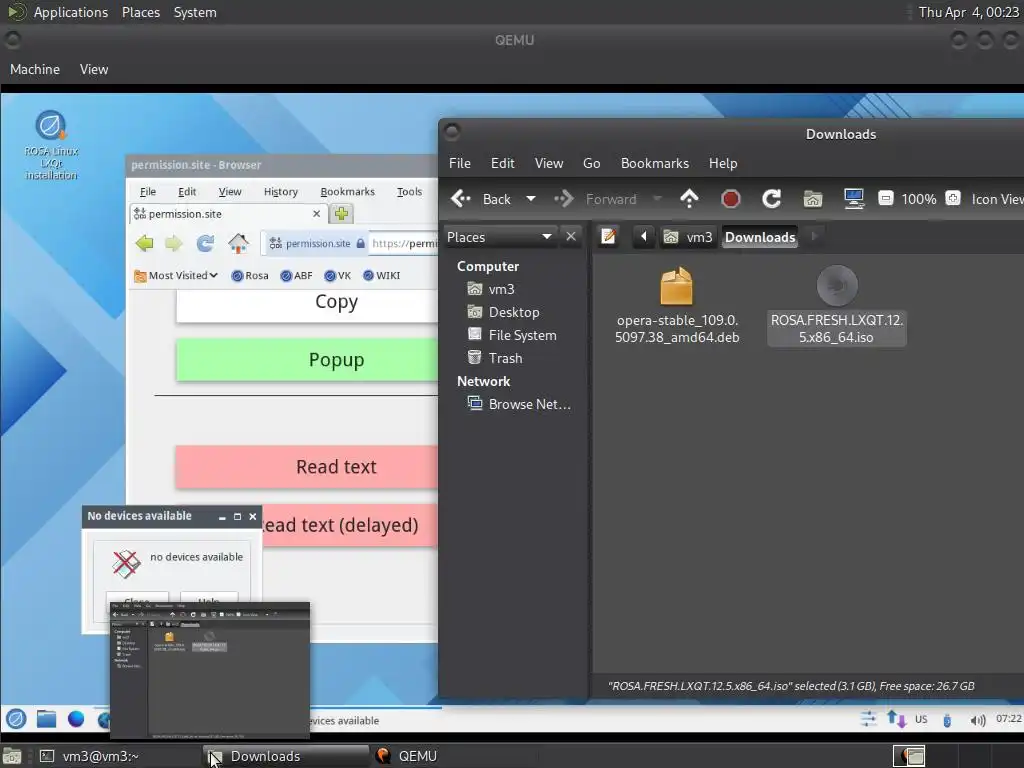Go to the Home folder icon

[812, 199]
